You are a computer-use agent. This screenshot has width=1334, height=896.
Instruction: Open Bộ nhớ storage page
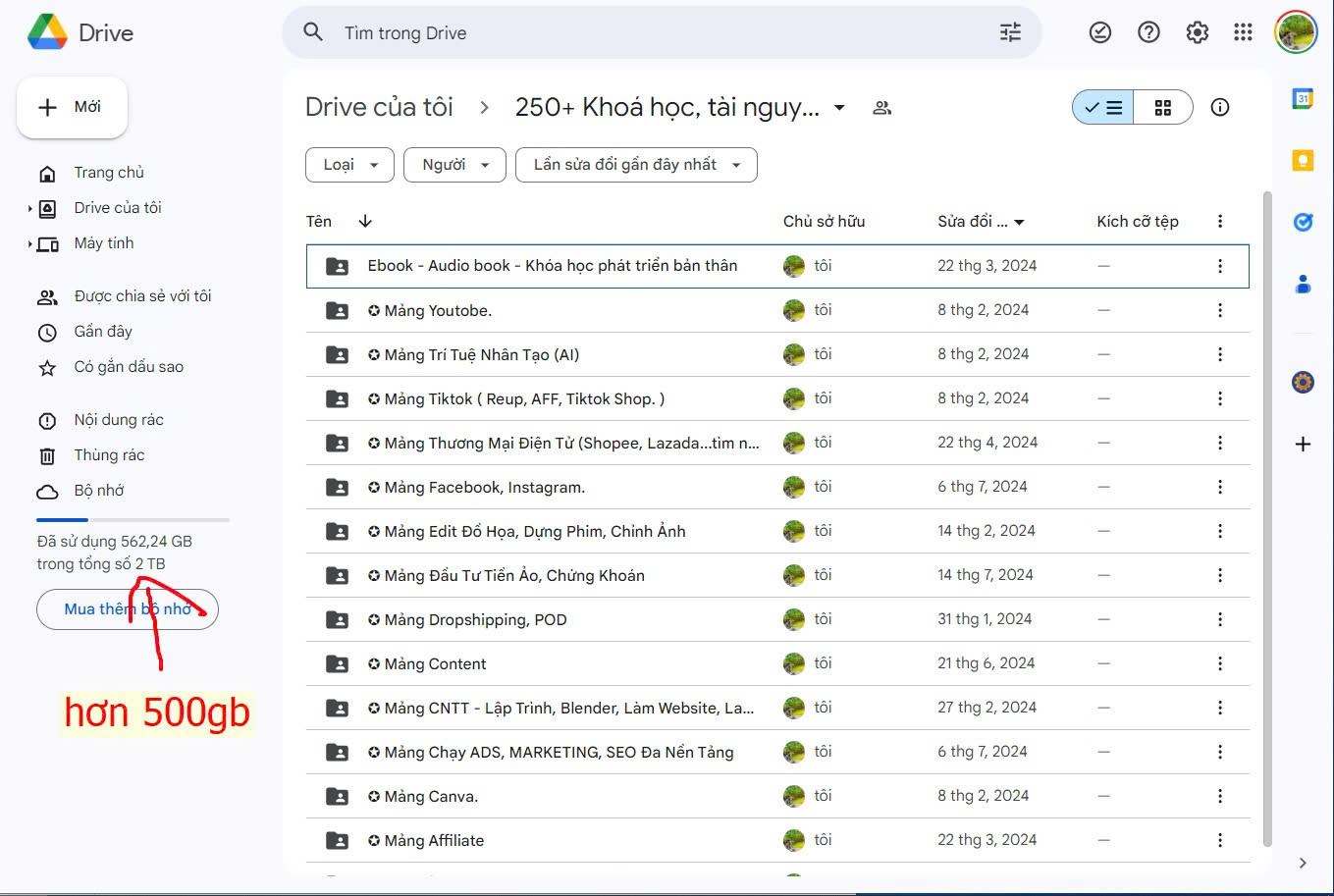pos(99,490)
